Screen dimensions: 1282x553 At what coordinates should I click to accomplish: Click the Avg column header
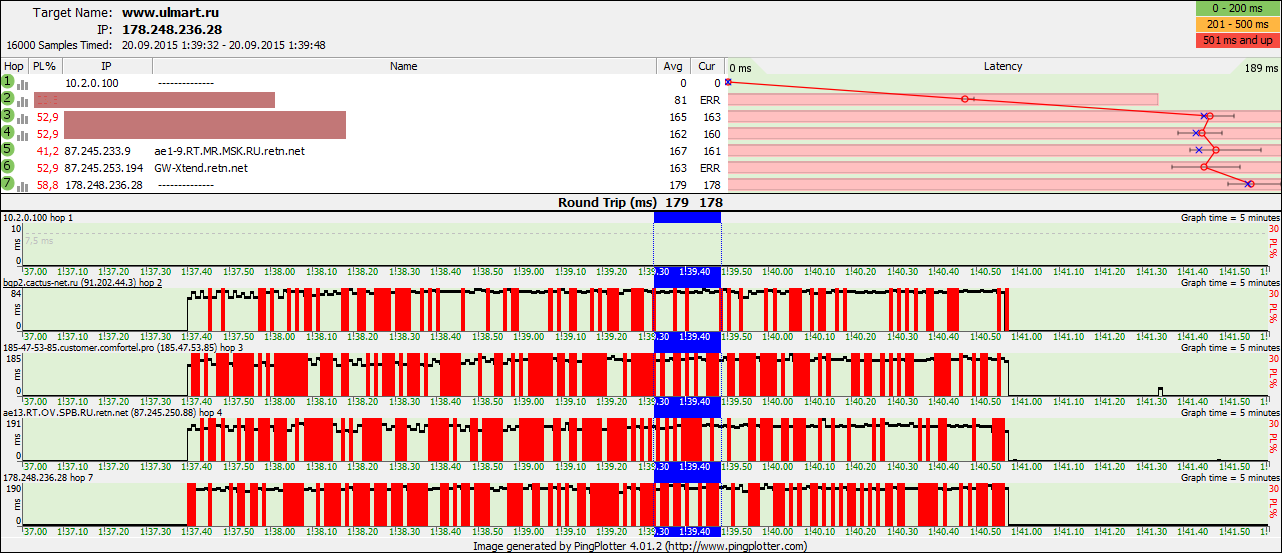point(673,66)
